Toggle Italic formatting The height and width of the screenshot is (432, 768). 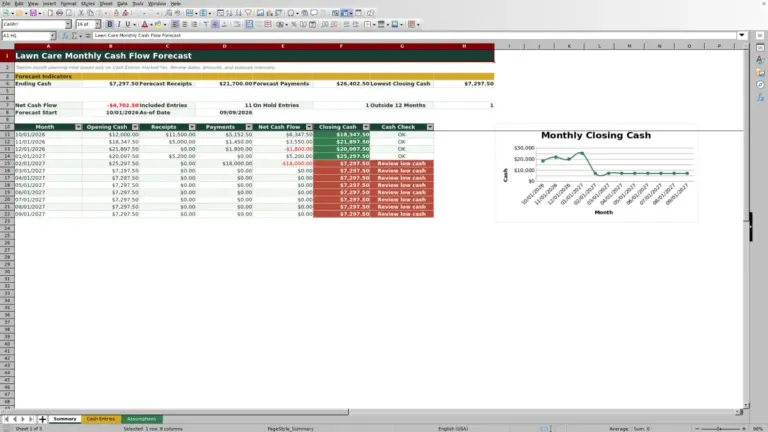tap(119, 24)
